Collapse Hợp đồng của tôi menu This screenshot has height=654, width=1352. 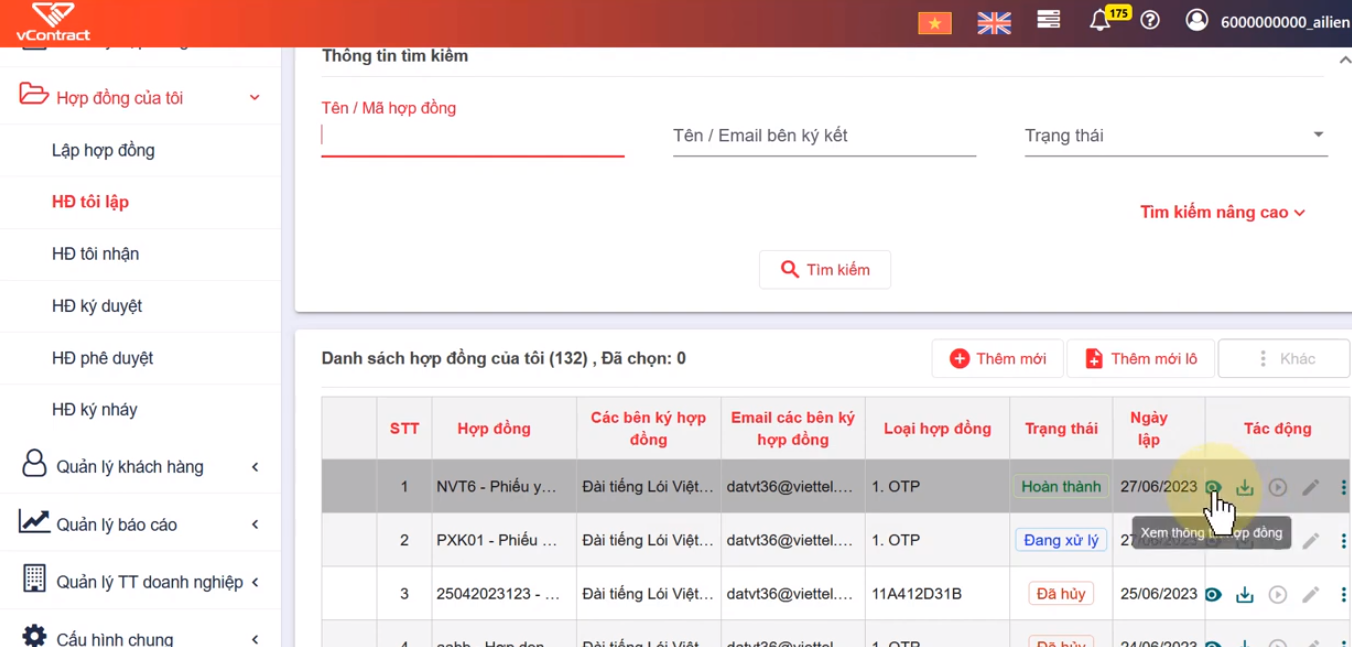click(140, 97)
